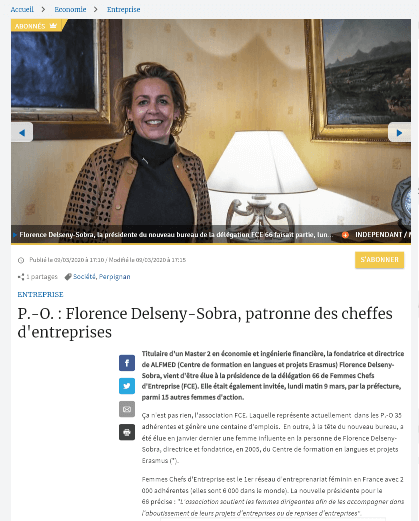
Task: Open the Accueil breadcrumb link
Action: tap(22, 9)
